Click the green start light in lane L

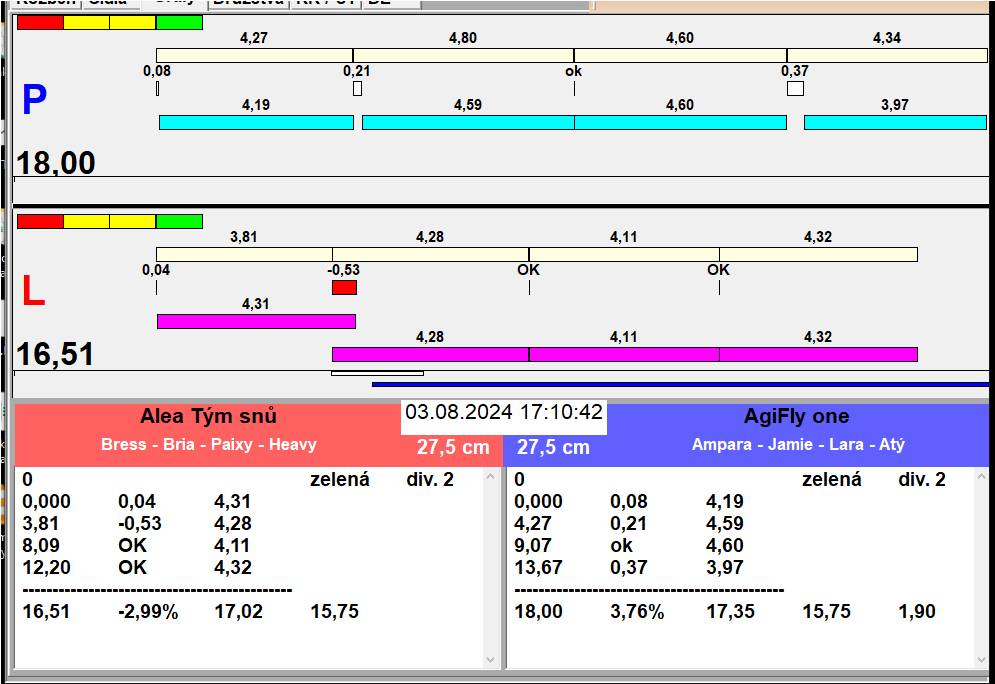(179, 221)
